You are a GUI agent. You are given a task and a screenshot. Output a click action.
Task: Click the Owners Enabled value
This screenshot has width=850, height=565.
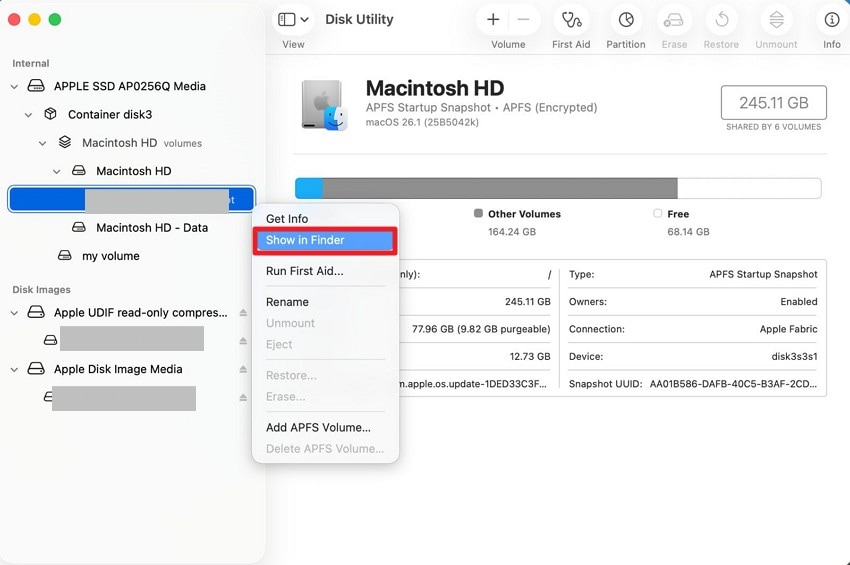point(799,301)
